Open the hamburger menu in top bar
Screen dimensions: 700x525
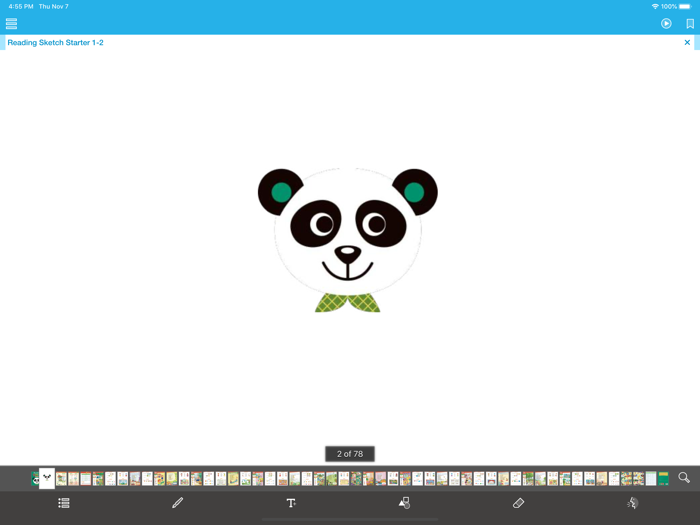12,24
